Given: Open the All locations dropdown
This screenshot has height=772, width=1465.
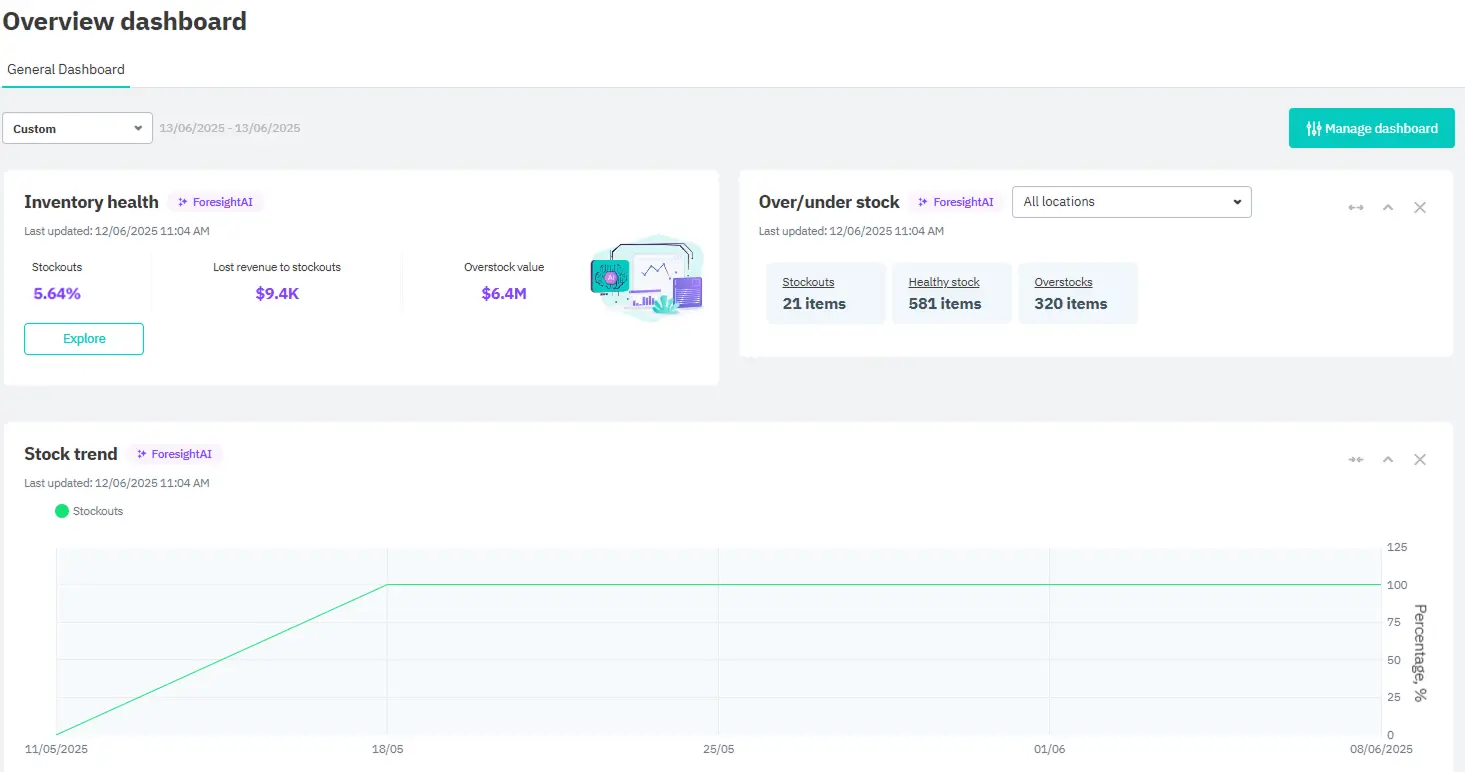Looking at the screenshot, I should (x=1131, y=201).
